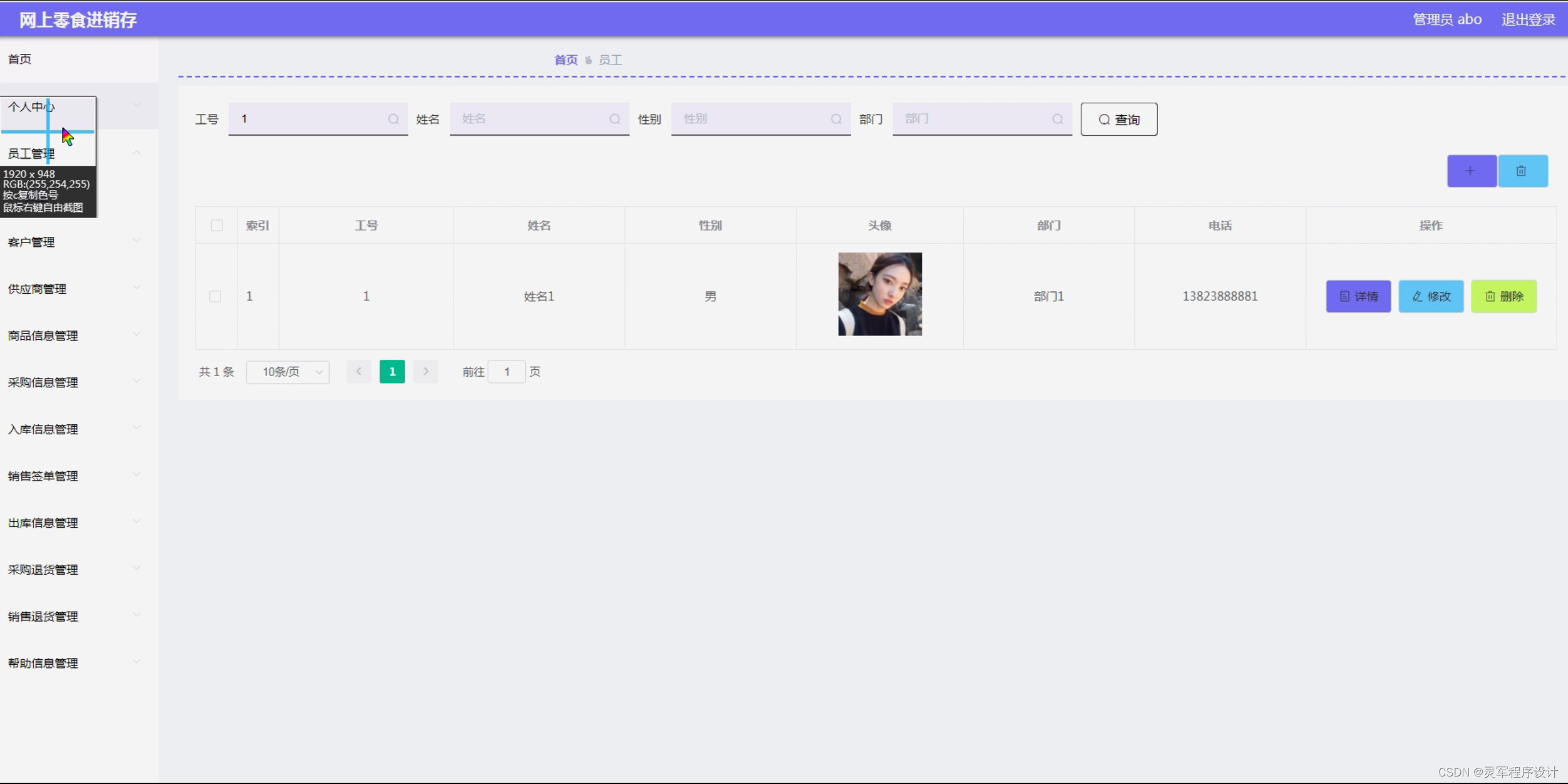Click 退出登录 to log out
This screenshot has height=784, width=1568.
1528,20
